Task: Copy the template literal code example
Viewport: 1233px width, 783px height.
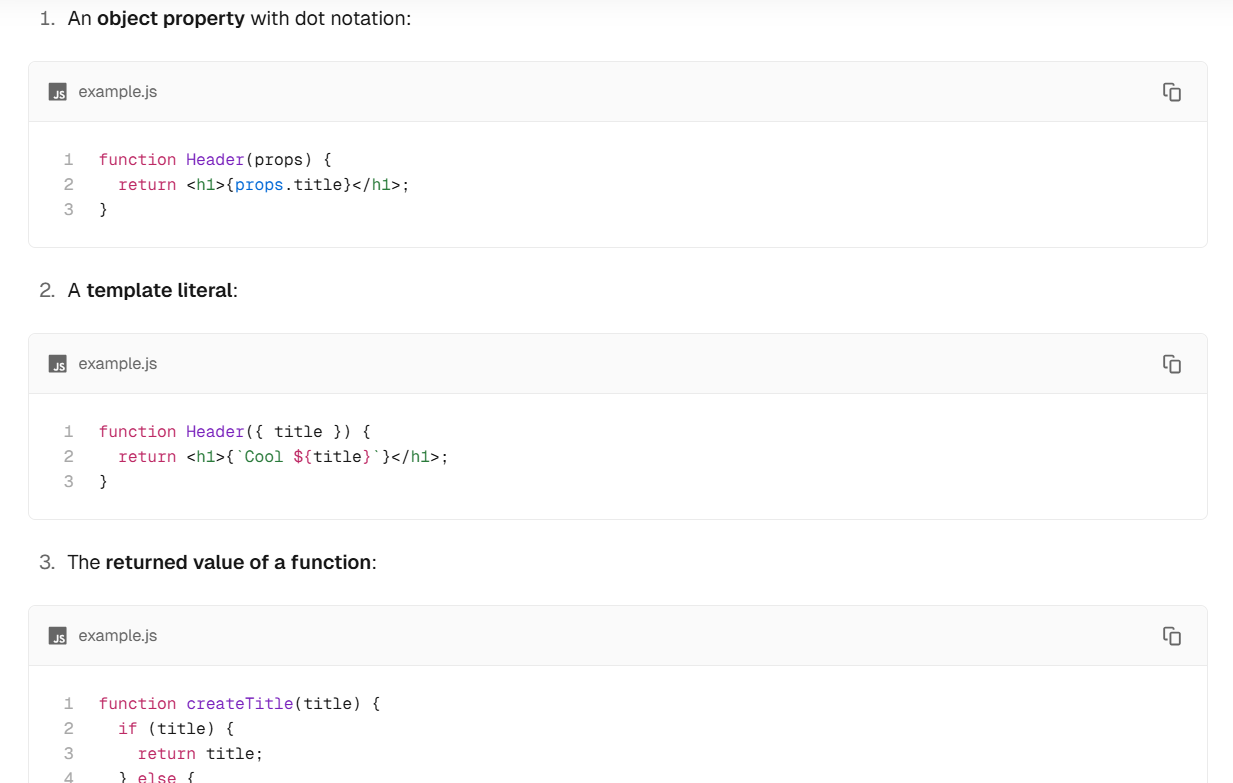Action: pyautogui.click(x=1172, y=364)
